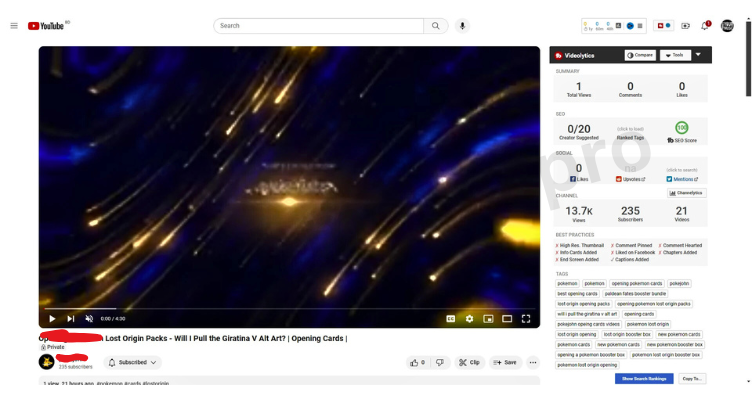
Task: Open player settings gear
Action: point(469,318)
